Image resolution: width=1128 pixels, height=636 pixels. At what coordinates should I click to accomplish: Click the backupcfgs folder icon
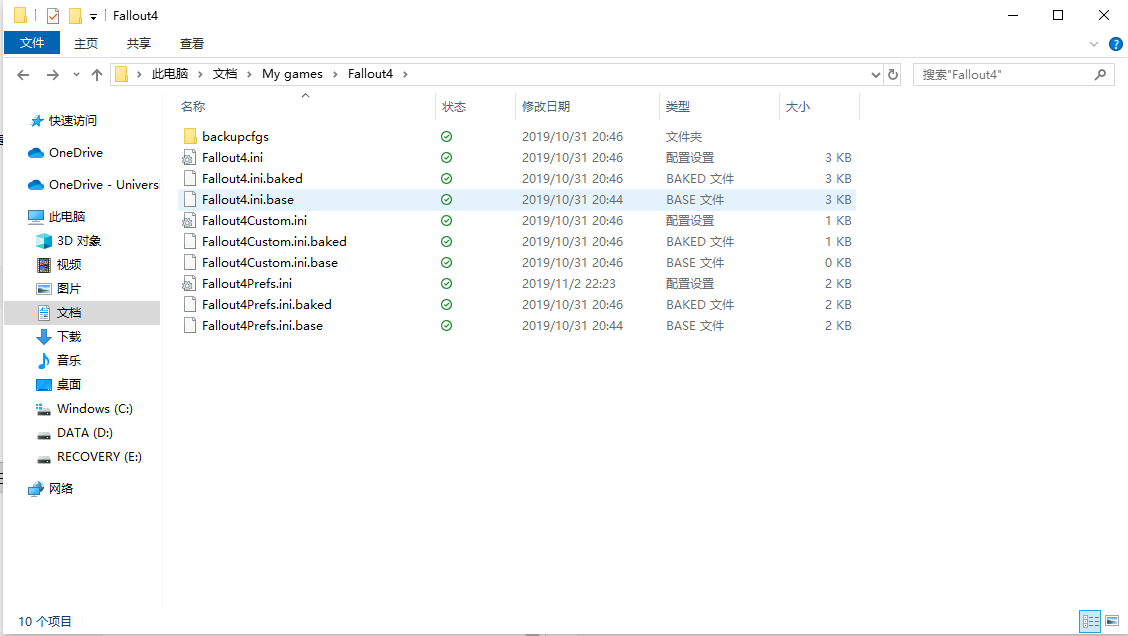coord(190,136)
